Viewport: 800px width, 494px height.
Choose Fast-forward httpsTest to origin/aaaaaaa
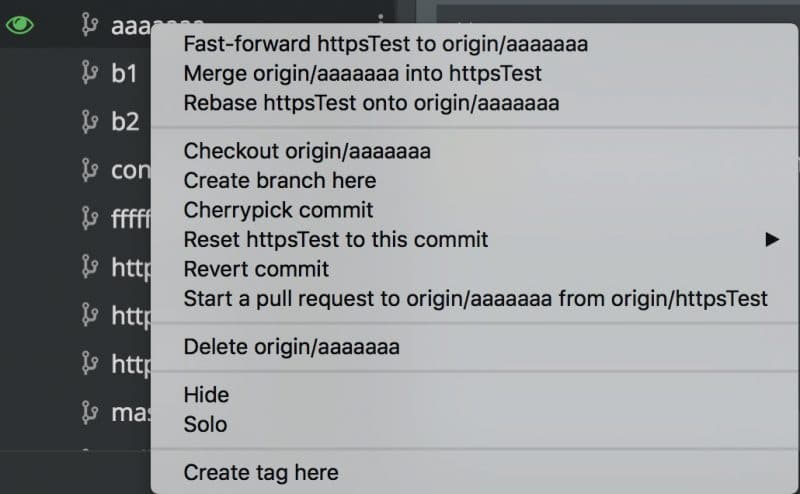point(386,44)
